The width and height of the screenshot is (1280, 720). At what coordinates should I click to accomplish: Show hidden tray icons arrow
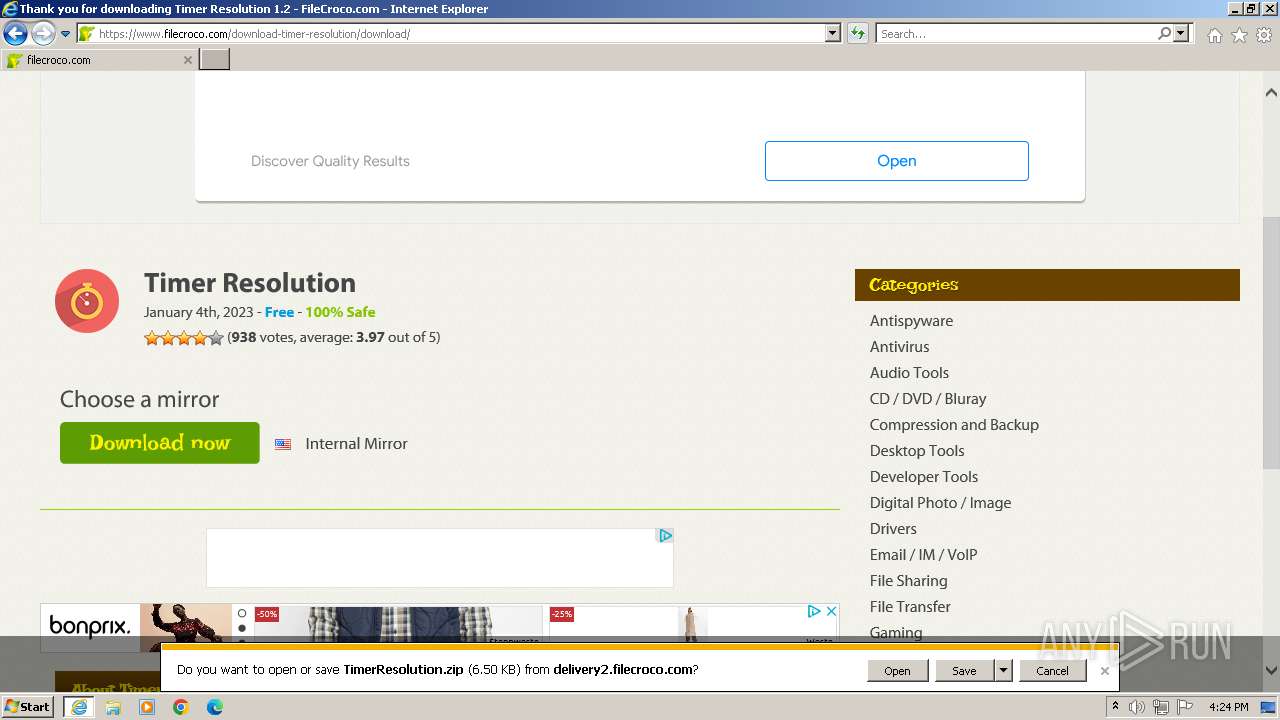(1115, 707)
